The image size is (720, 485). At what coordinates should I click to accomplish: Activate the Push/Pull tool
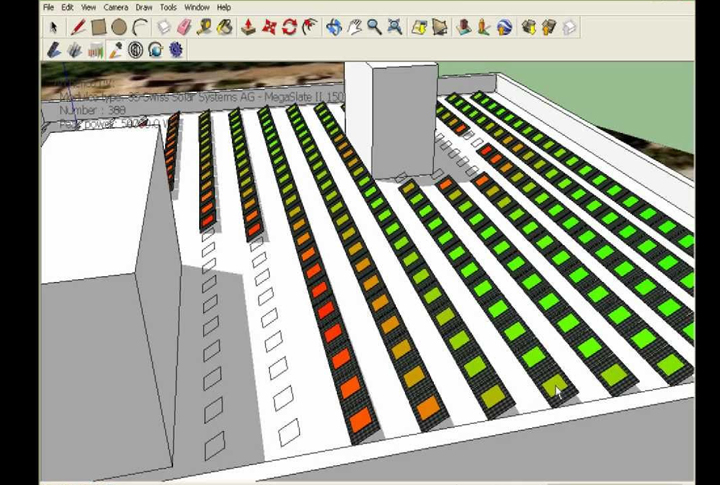(x=249, y=28)
